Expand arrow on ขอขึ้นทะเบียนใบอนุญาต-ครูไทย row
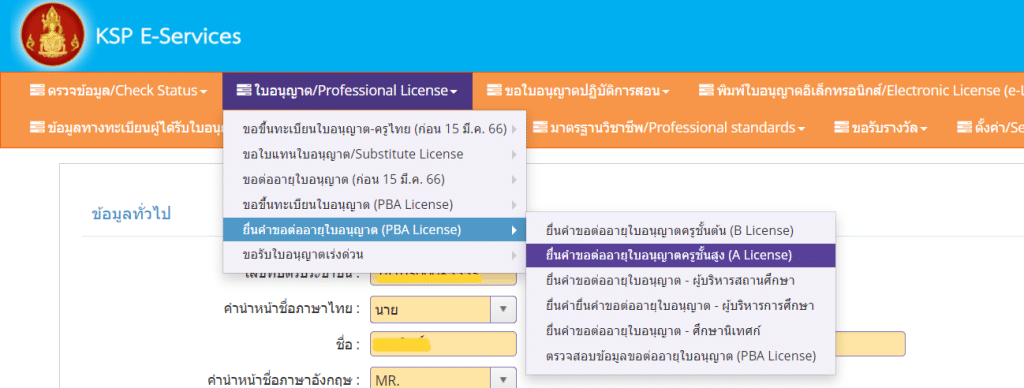1024x388 pixels. pos(515,130)
